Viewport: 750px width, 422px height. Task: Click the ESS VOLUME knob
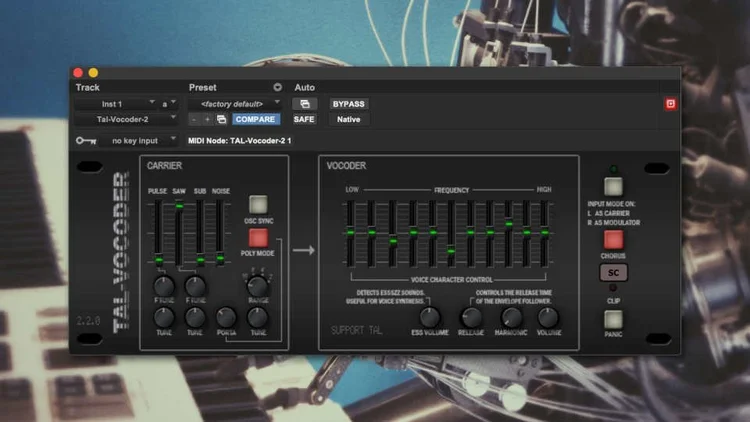click(430, 317)
